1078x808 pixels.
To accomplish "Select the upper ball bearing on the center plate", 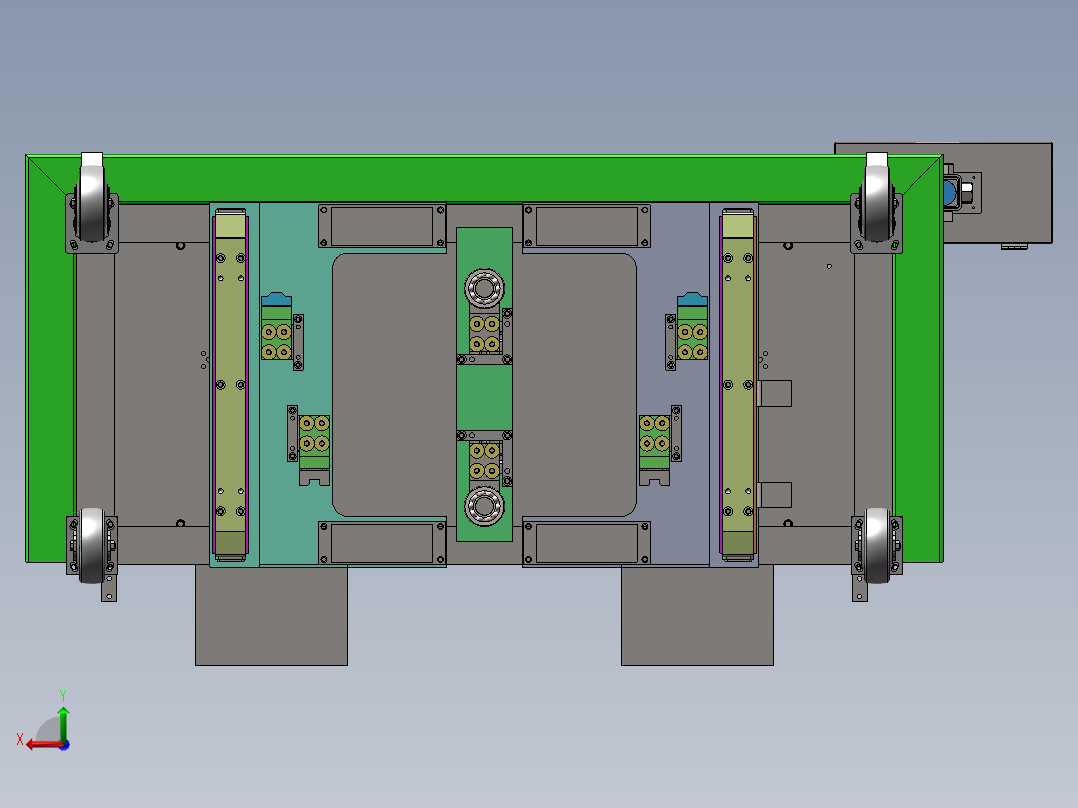I will (x=485, y=288).
